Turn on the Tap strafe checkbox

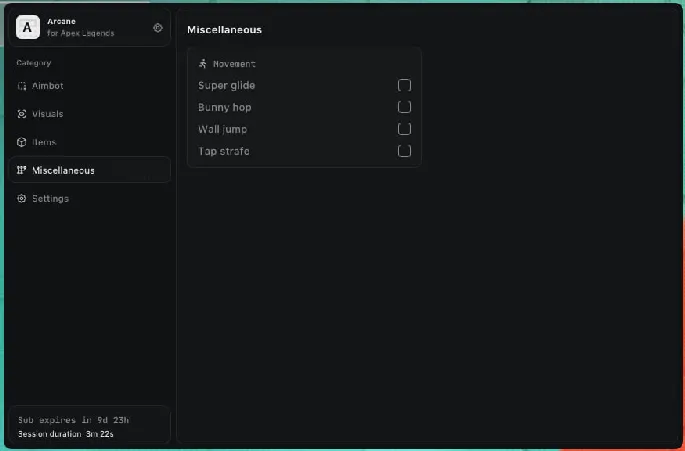404,151
